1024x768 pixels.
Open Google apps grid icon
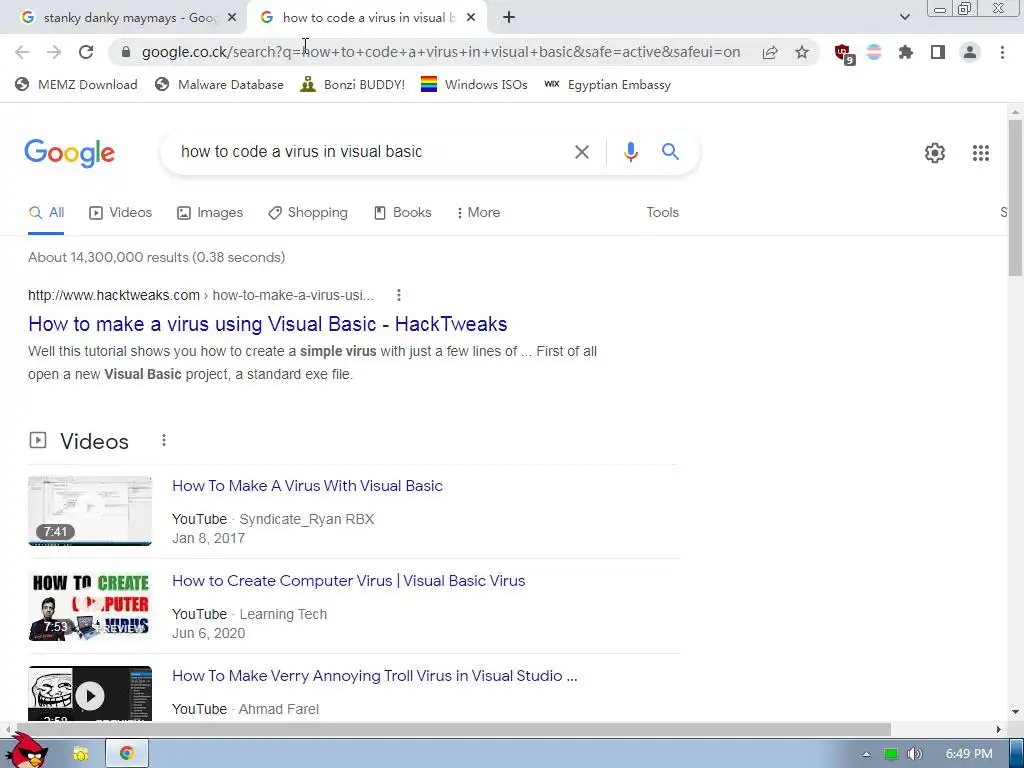click(980, 153)
